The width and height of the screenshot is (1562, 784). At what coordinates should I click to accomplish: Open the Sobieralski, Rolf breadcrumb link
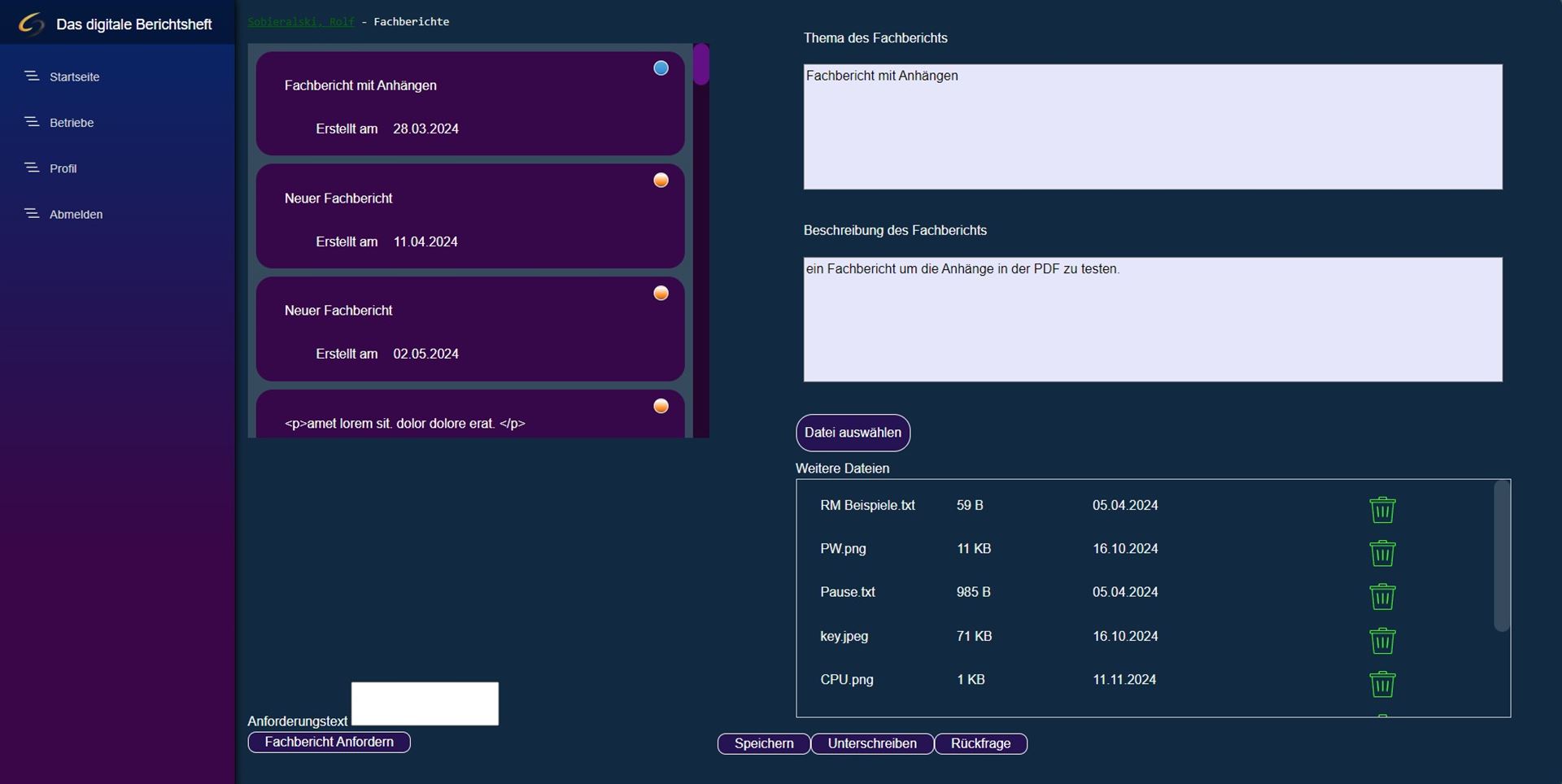pos(301,22)
